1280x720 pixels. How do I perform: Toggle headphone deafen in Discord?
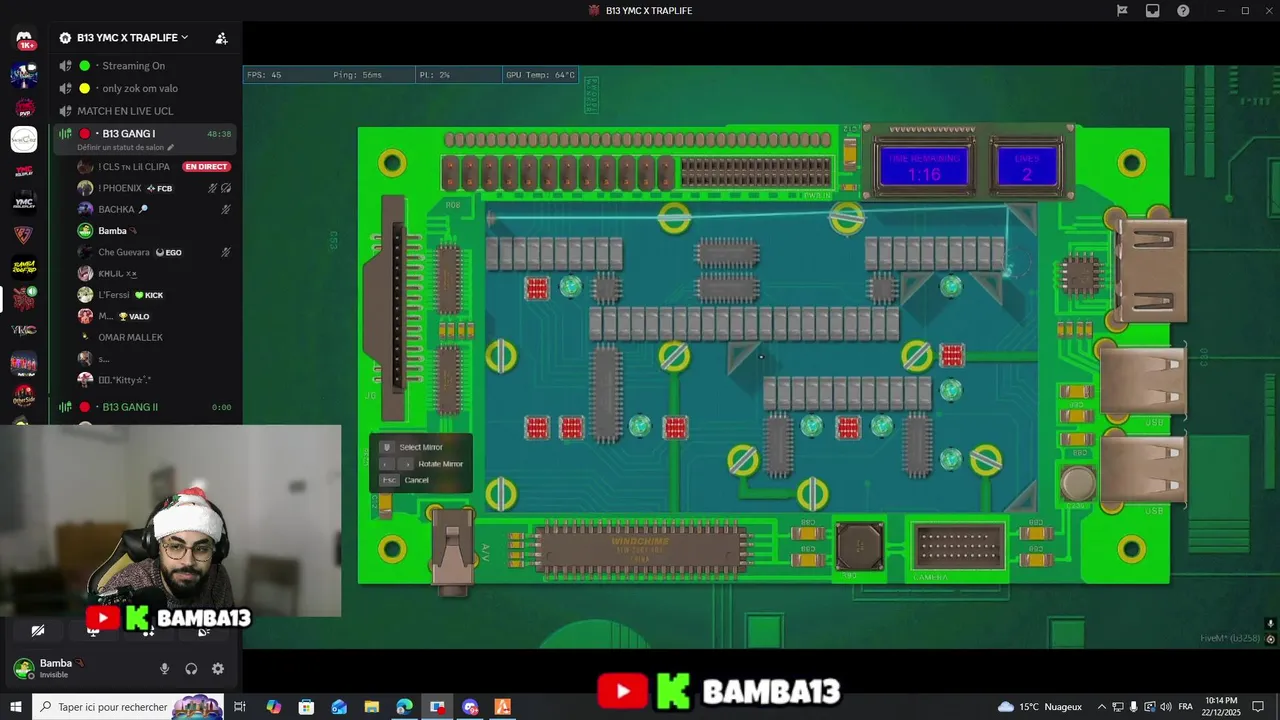click(x=191, y=669)
